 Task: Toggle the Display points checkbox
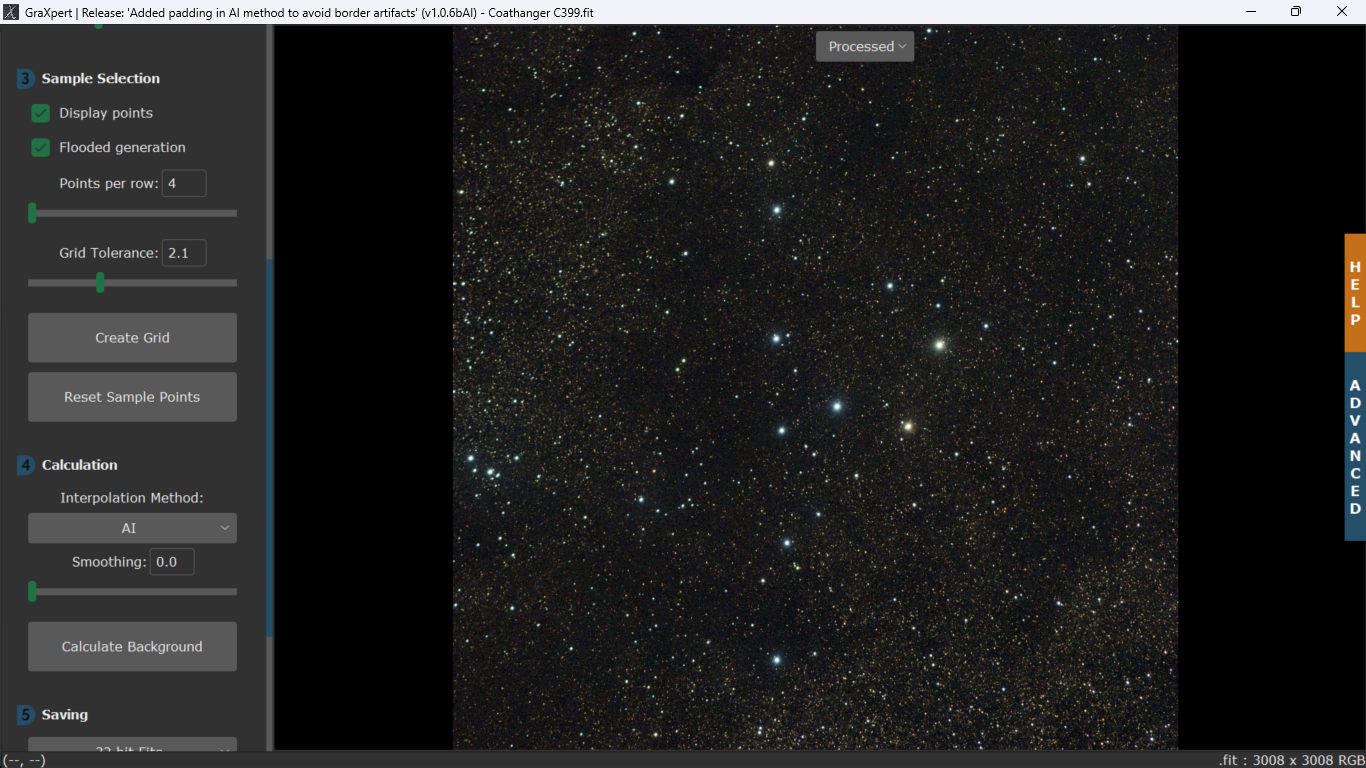(x=41, y=113)
